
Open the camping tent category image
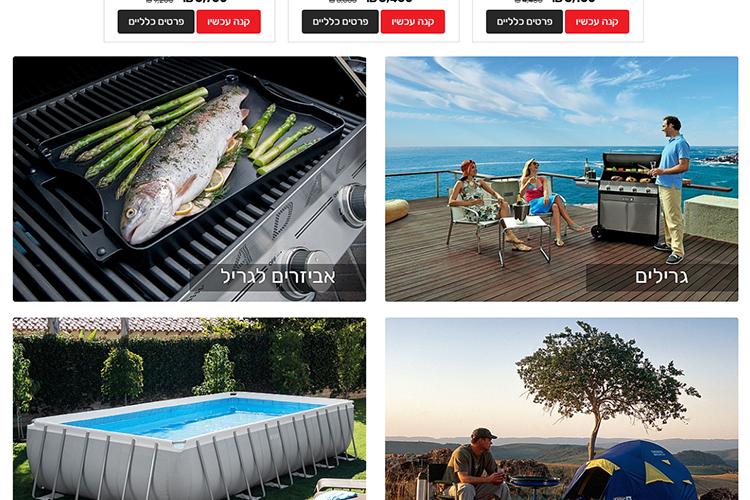562,409
